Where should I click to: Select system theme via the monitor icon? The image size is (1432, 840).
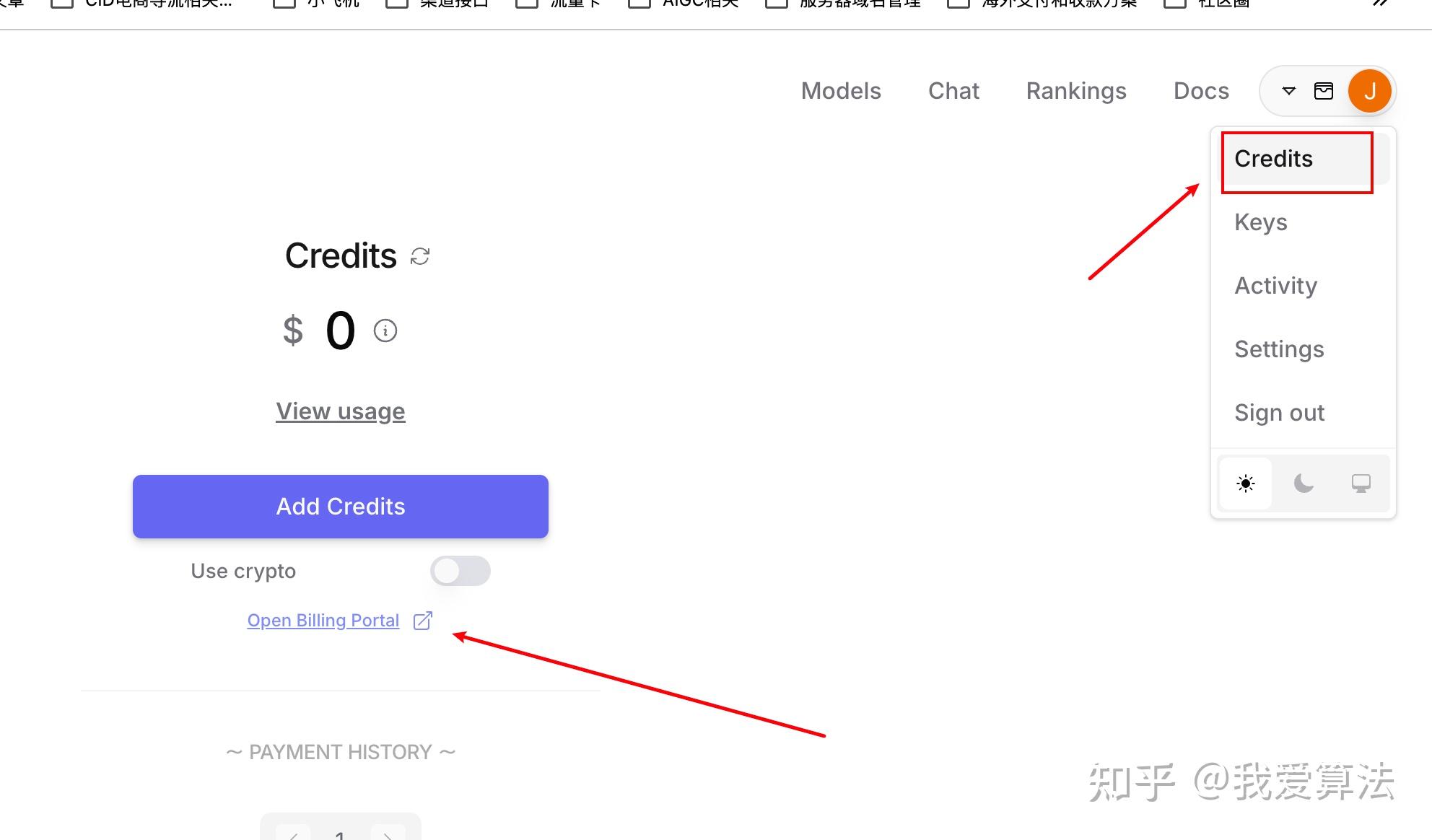tap(1361, 484)
